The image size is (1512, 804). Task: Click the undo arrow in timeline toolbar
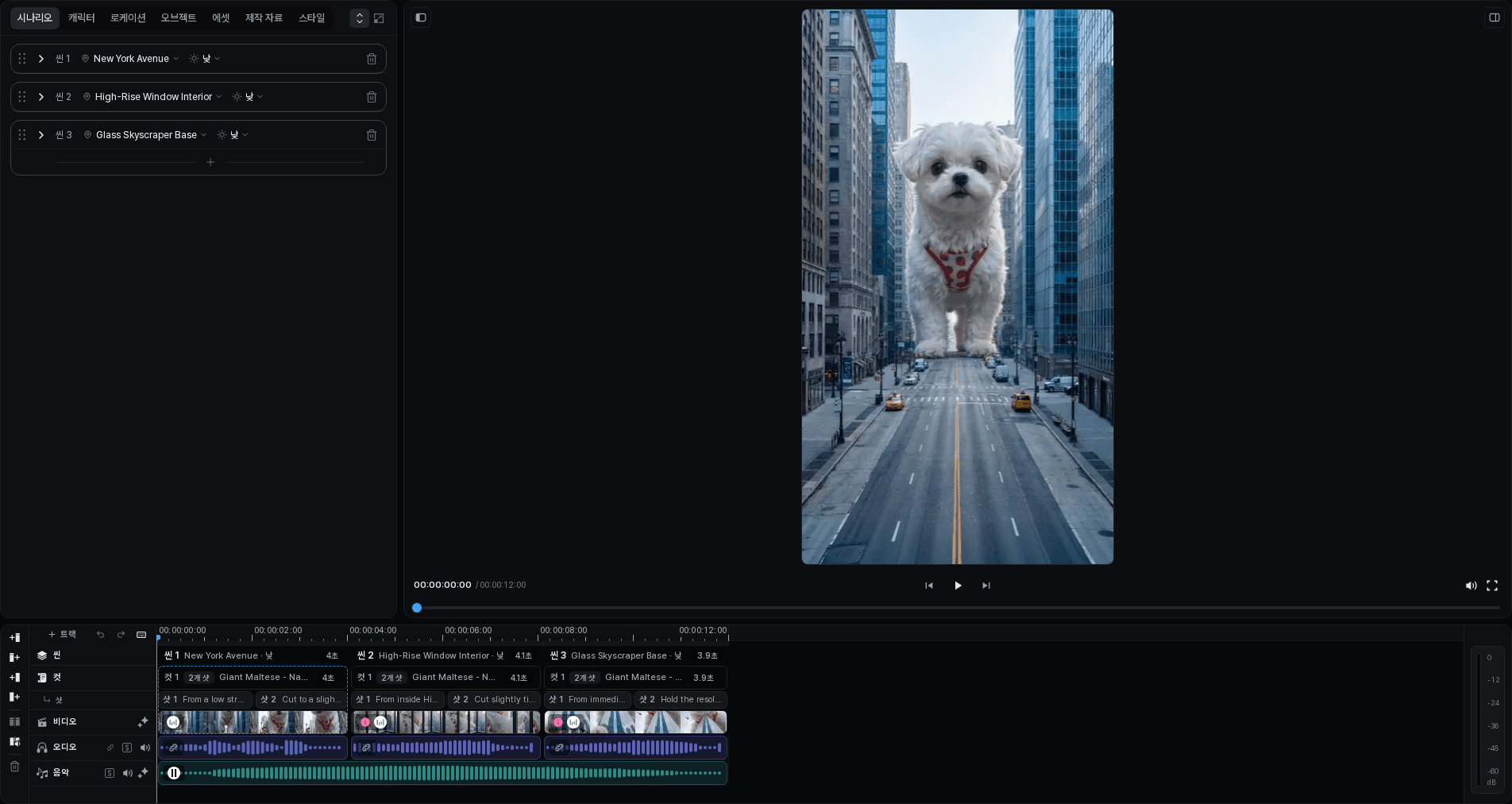coord(100,635)
